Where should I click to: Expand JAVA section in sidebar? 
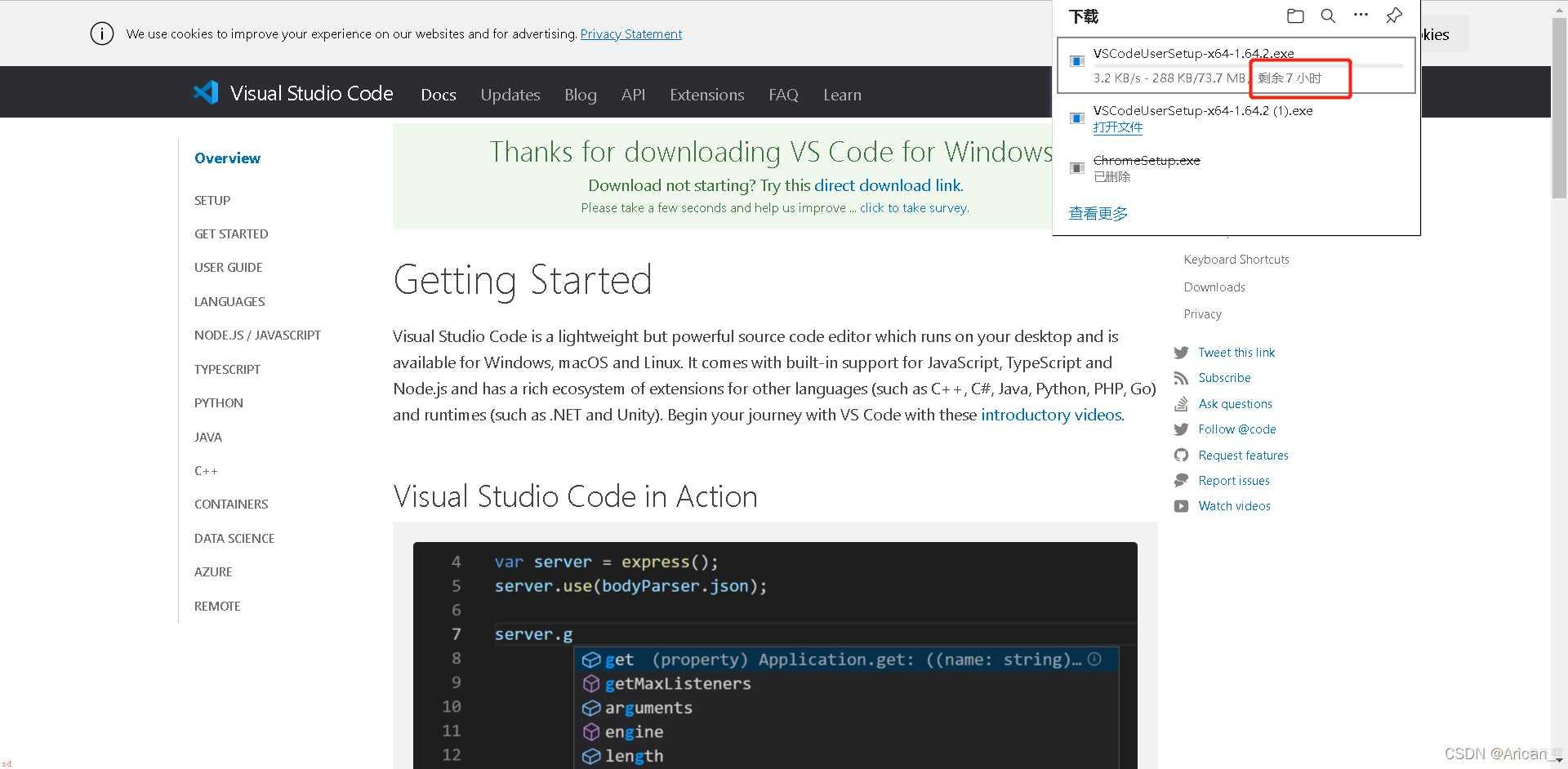click(x=208, y=437)
